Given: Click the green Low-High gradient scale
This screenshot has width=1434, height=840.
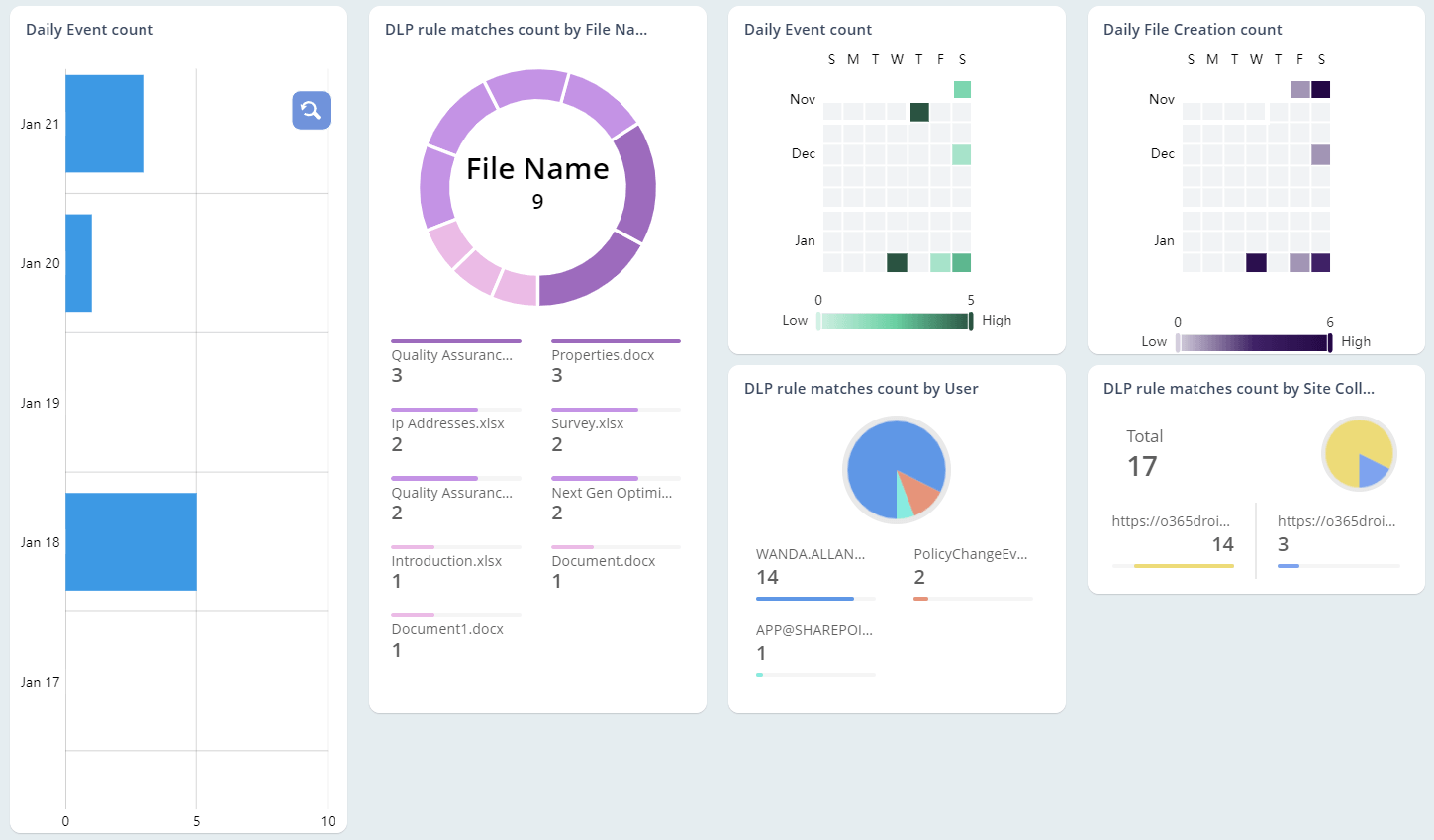Looking at the screenshot, I should [894, 320].
